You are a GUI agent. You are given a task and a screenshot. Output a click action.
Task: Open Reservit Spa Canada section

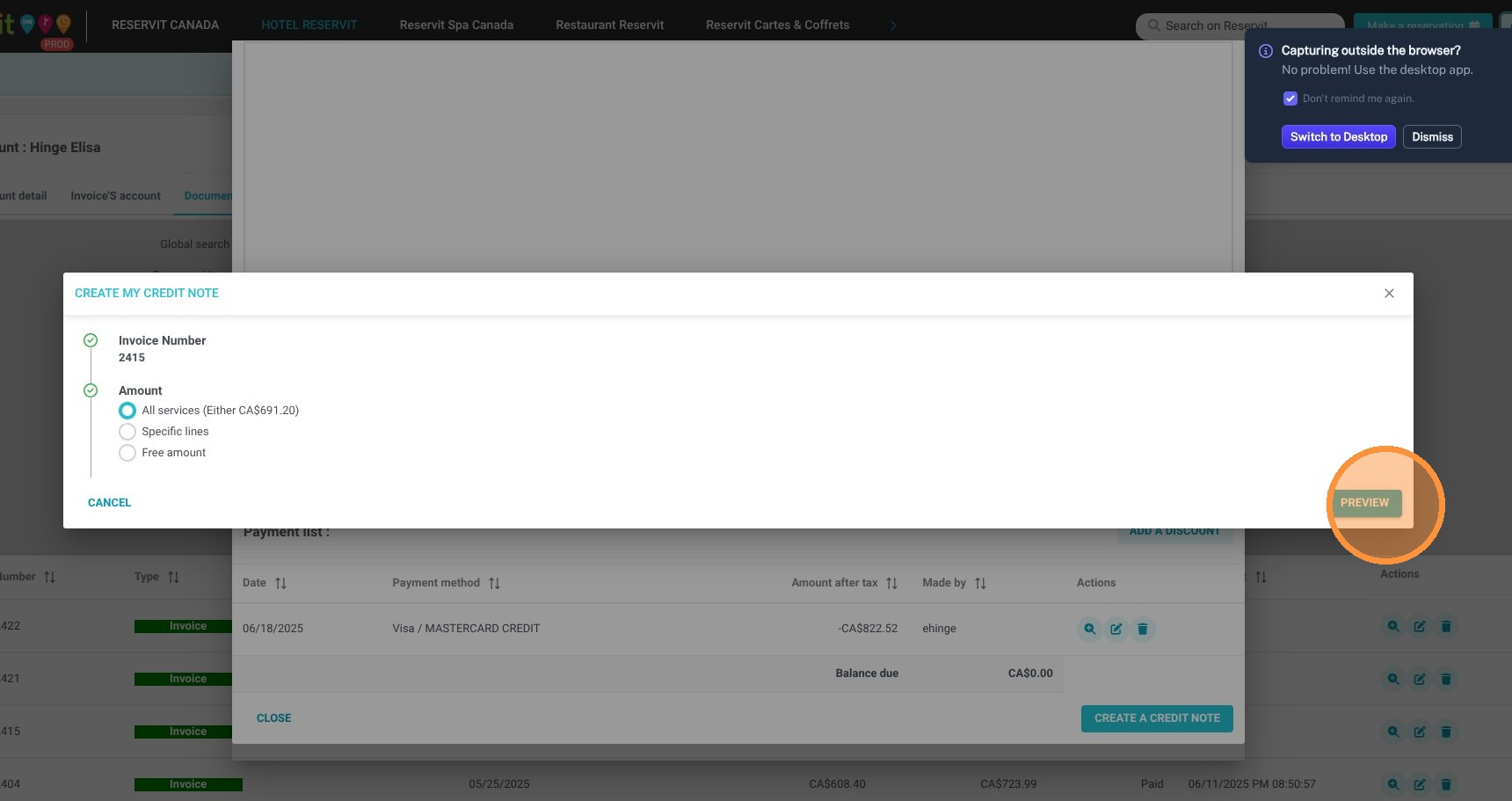pyautogui.click(x=456, y=25)
